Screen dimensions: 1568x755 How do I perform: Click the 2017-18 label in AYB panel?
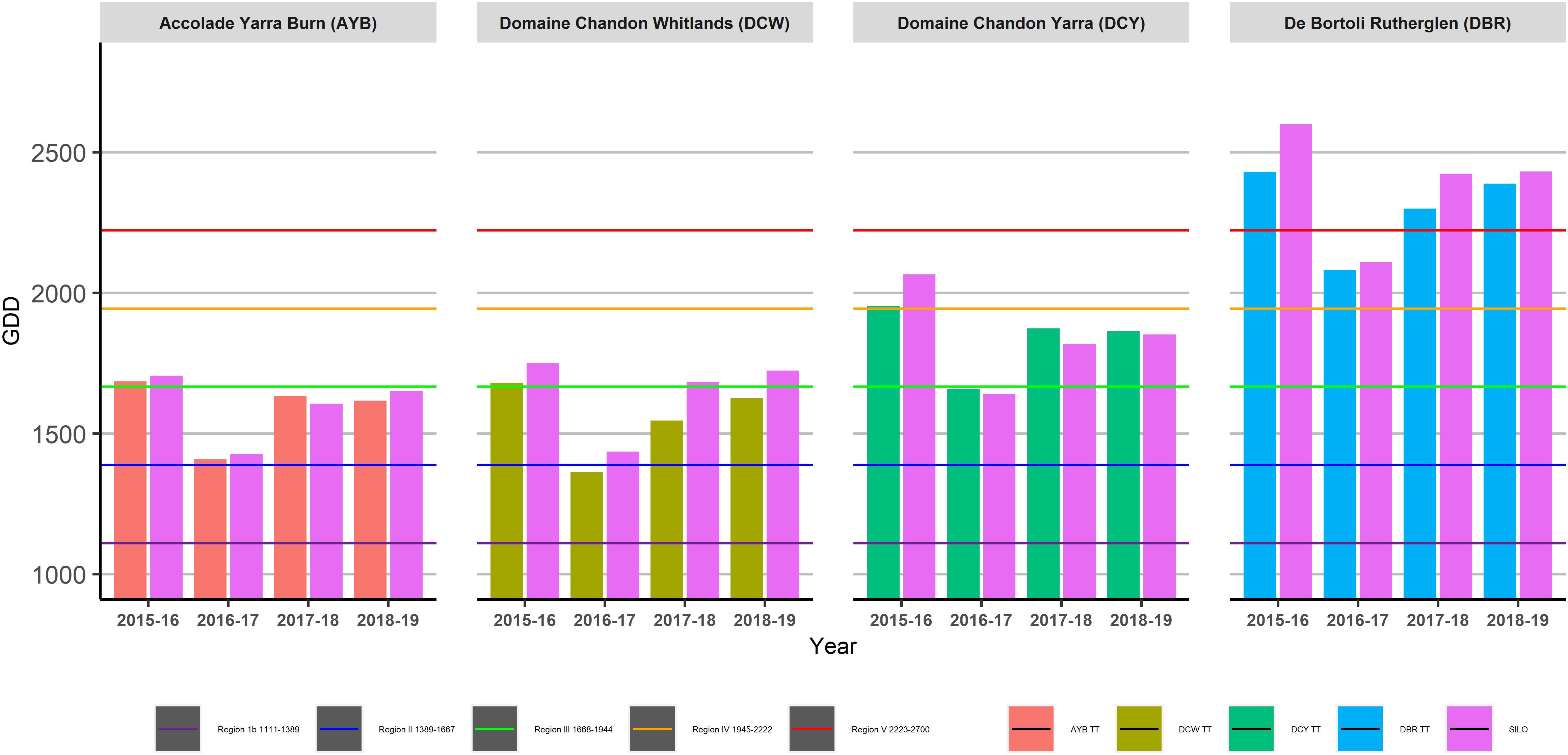308,620
